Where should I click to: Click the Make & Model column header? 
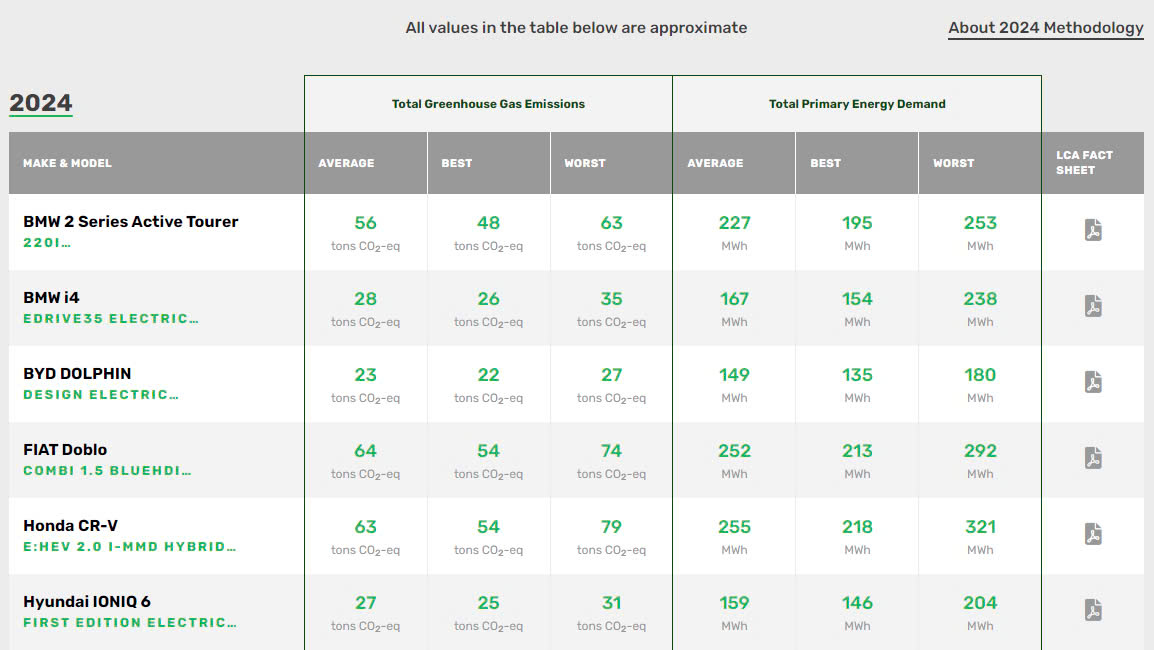tap(68, 163)
